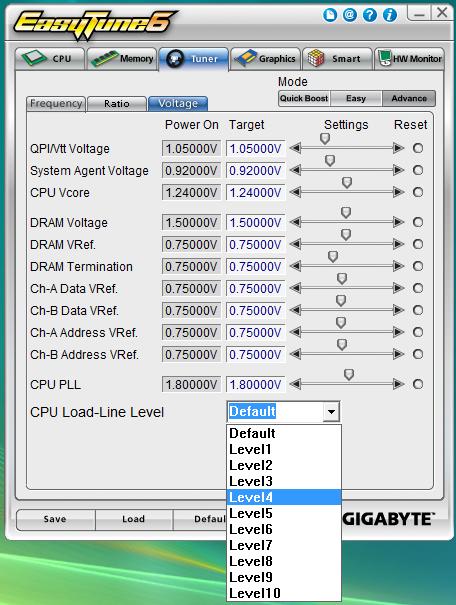Open the Memory tab with RAM icon

(x=122, y=59)
